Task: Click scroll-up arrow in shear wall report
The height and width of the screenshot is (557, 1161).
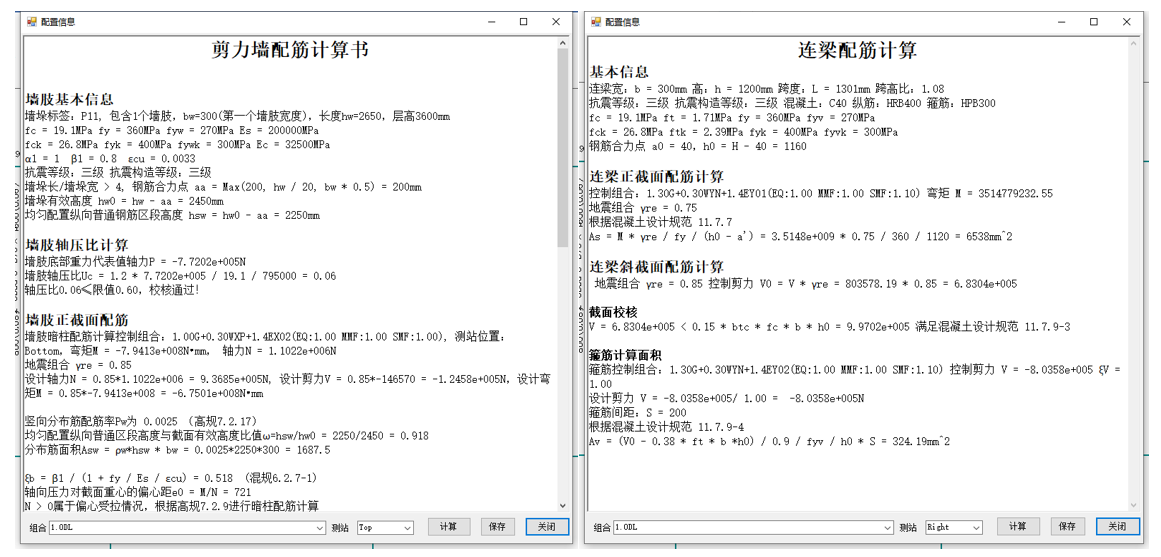Action: (563, 45)
